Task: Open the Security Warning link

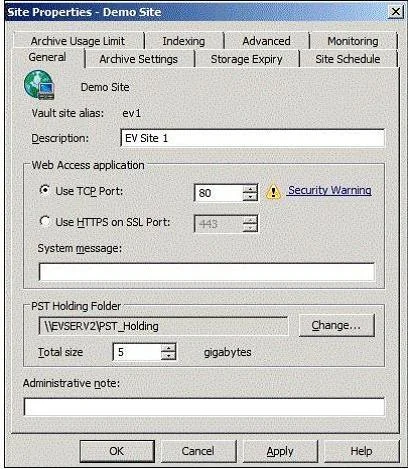Action: [330, 190]
